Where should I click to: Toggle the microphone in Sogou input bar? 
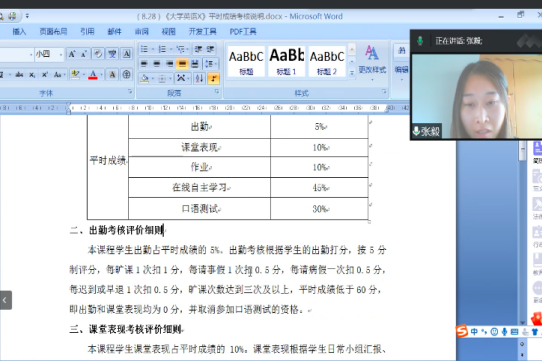[505, 332]
